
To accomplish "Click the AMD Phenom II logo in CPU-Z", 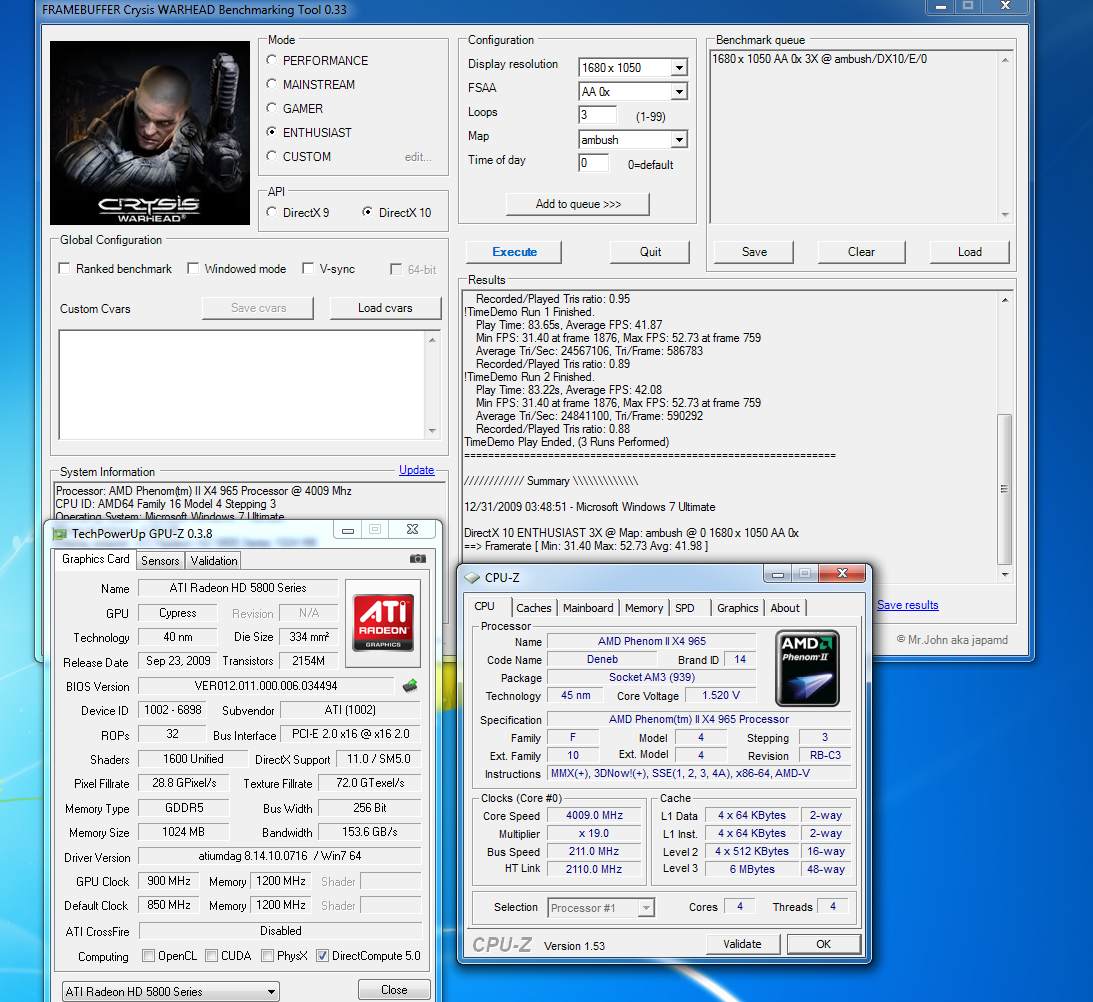I will point(807,668).
